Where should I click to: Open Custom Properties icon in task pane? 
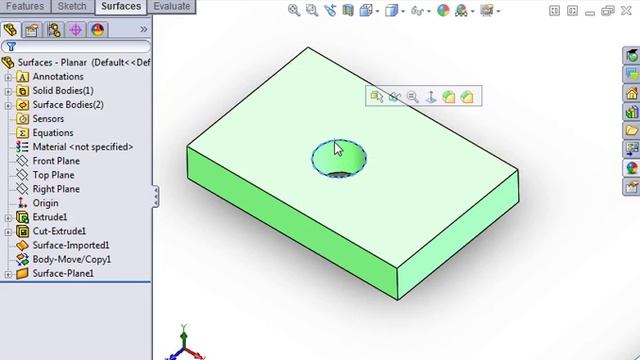[631, 187]
